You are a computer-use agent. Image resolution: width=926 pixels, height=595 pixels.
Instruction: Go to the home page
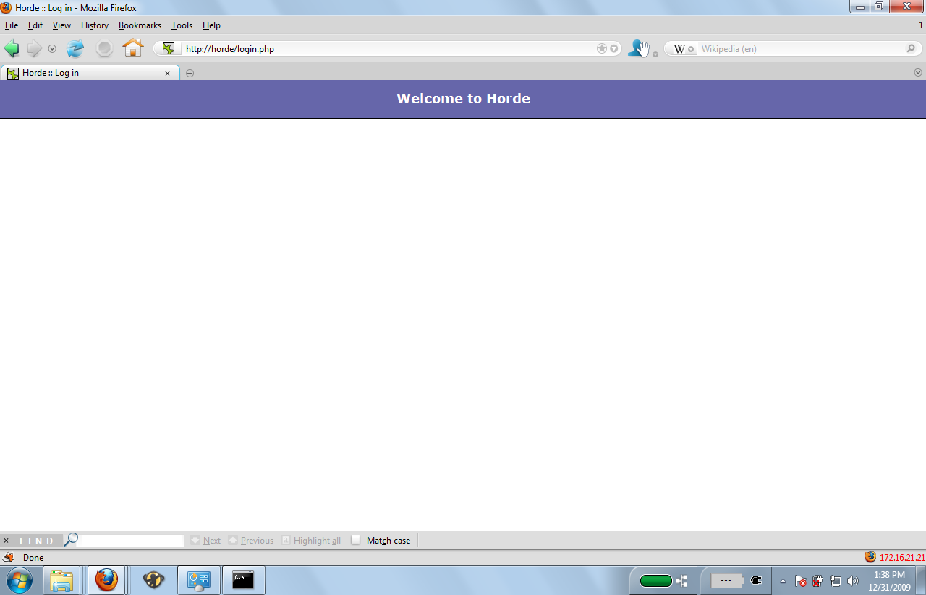coord(133,48)
